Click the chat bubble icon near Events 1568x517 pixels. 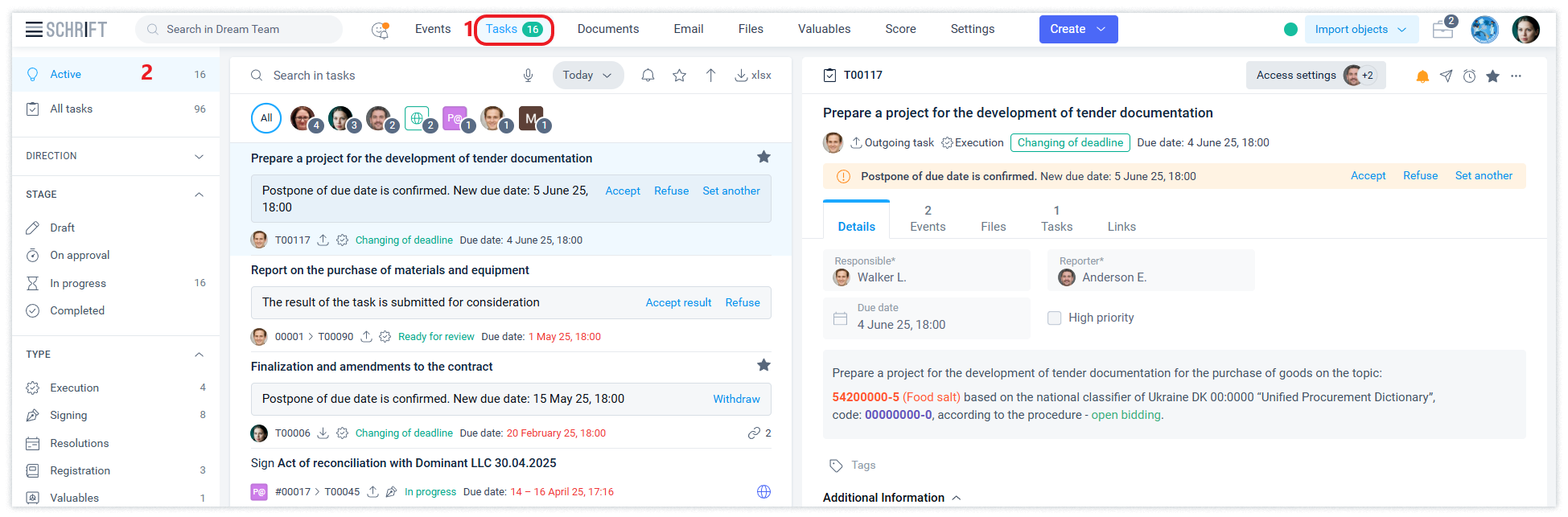coord(380,30)
